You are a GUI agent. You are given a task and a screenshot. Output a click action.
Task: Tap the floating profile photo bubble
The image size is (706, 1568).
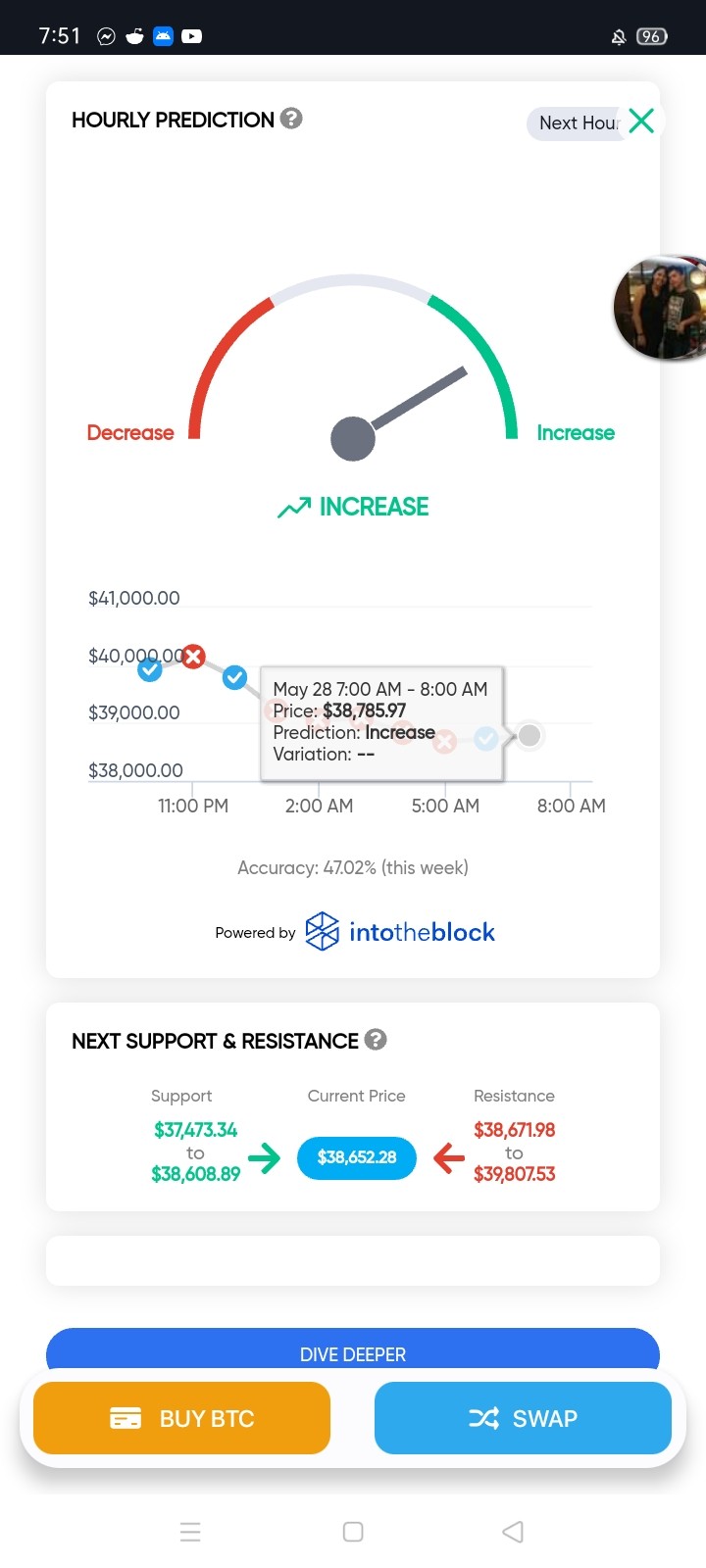[661, 308]
